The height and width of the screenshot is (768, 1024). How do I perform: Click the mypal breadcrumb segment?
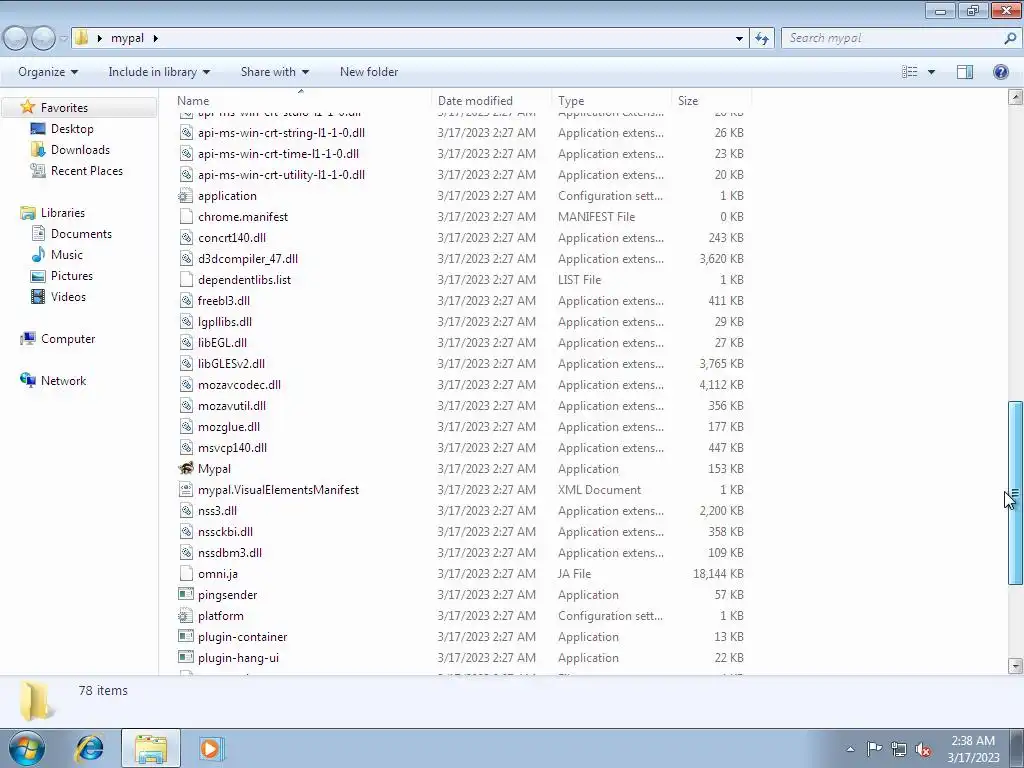pos(127,38)
